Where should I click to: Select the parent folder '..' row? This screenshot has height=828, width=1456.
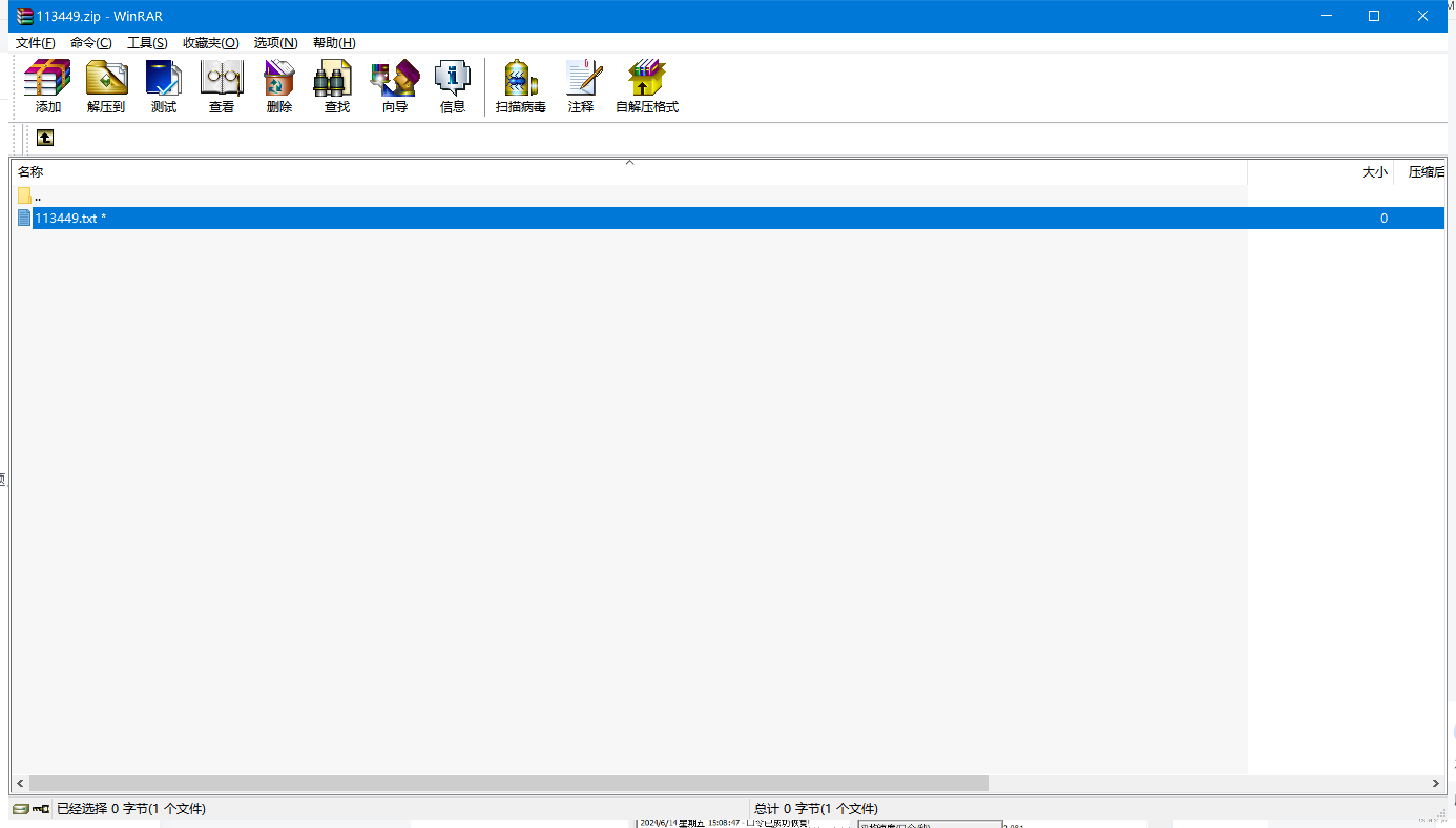727,196
